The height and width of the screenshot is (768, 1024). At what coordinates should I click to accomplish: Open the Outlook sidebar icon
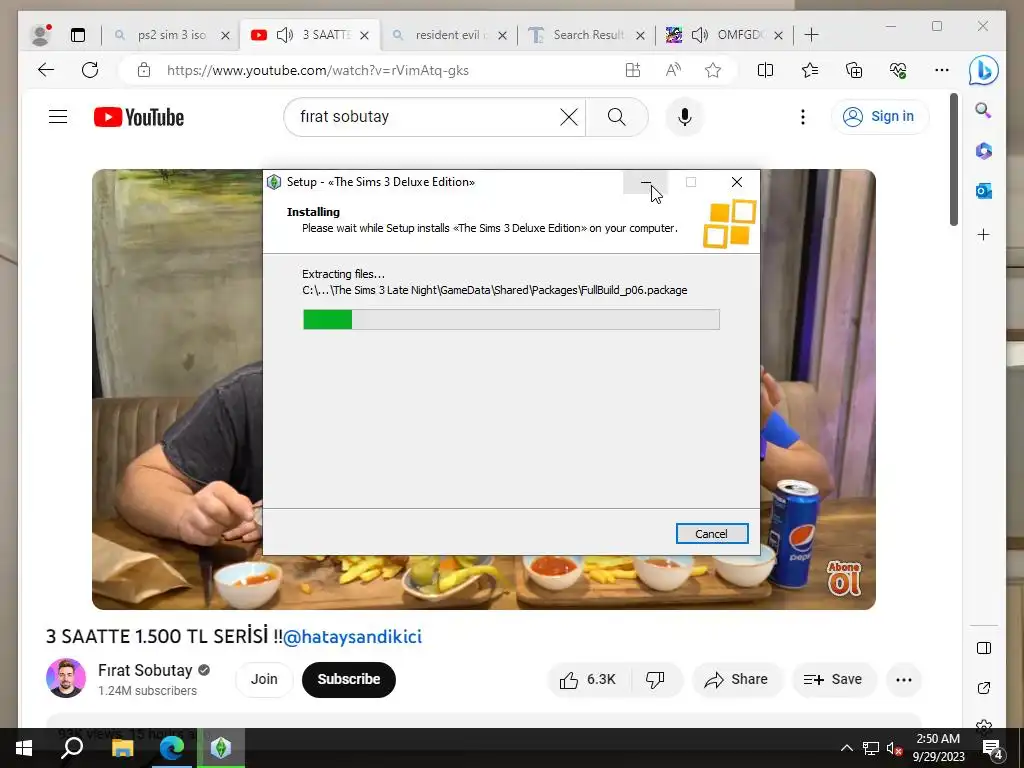coord(984,191)
